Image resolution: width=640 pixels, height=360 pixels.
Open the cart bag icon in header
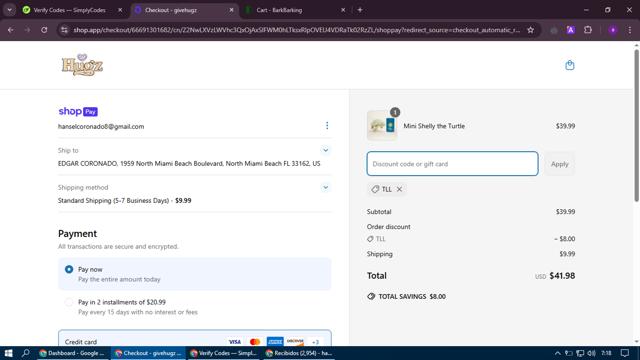[569, 65]
